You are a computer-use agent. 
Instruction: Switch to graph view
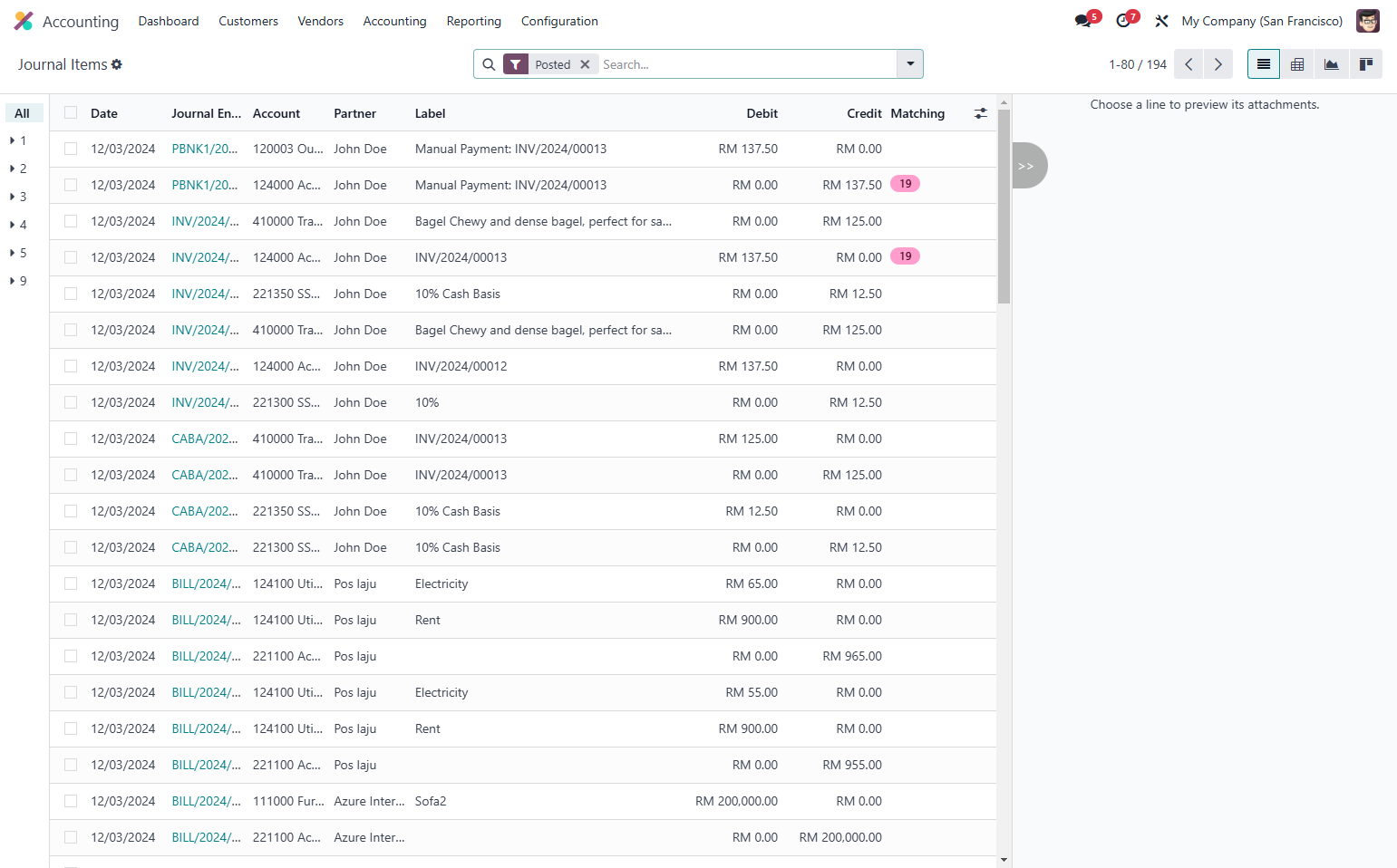pos(1331,64)
